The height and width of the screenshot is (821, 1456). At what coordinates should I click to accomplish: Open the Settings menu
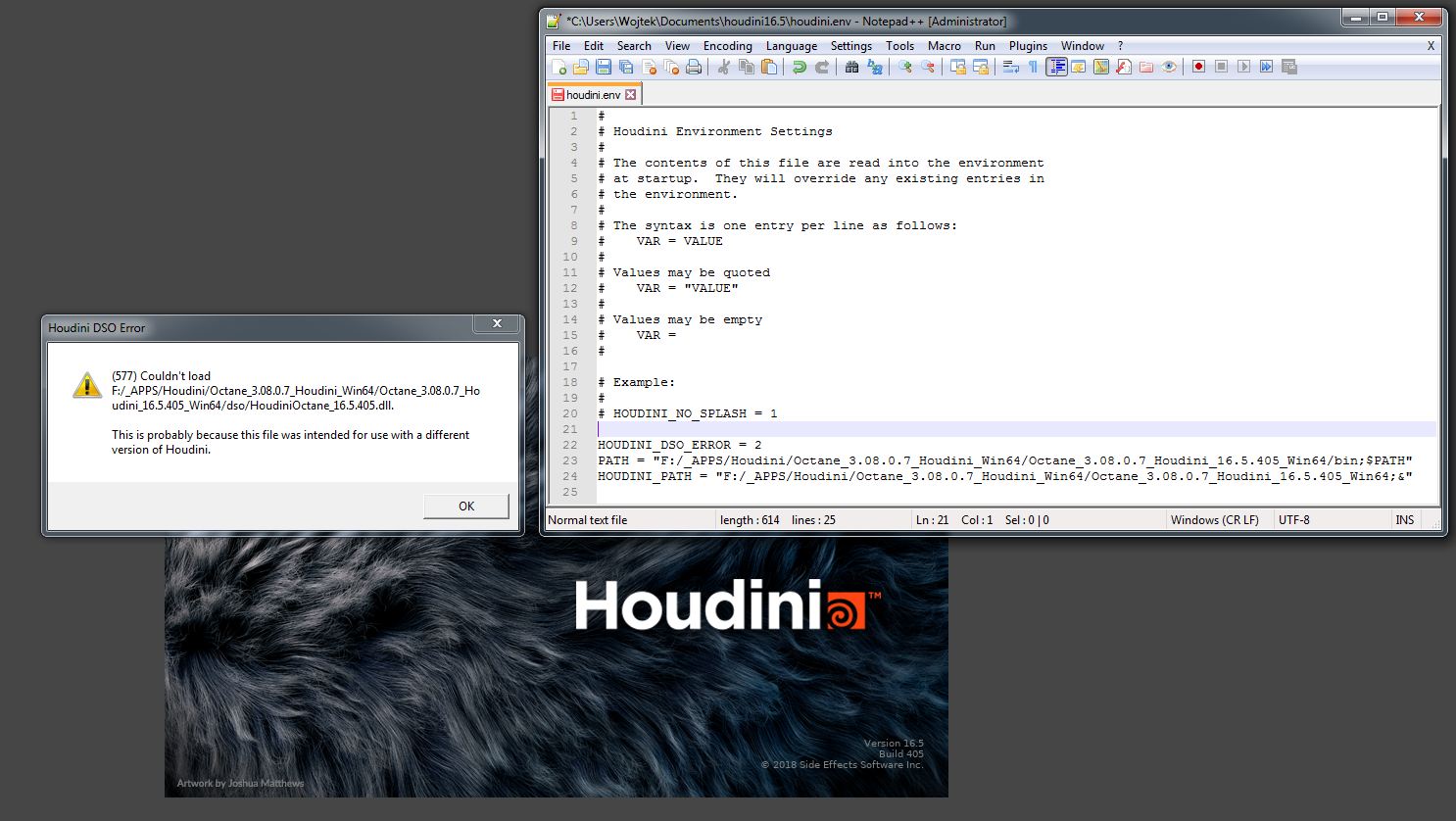click(851, 46)
